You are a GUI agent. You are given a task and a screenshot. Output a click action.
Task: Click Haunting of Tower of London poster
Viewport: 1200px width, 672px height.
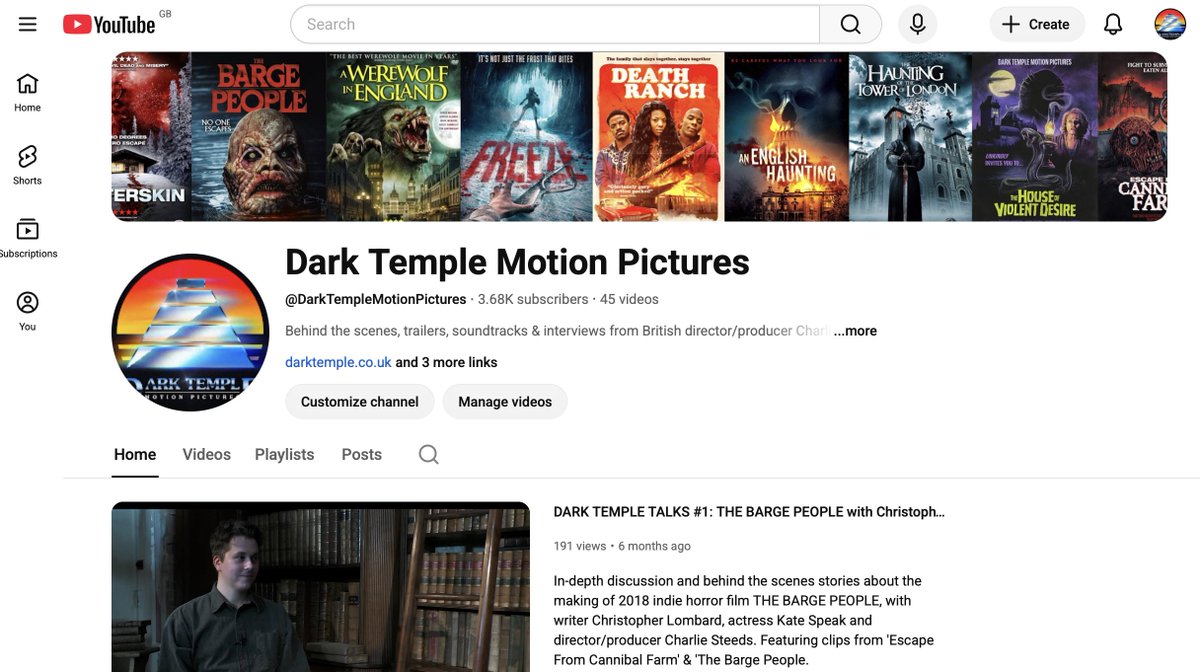910,136
